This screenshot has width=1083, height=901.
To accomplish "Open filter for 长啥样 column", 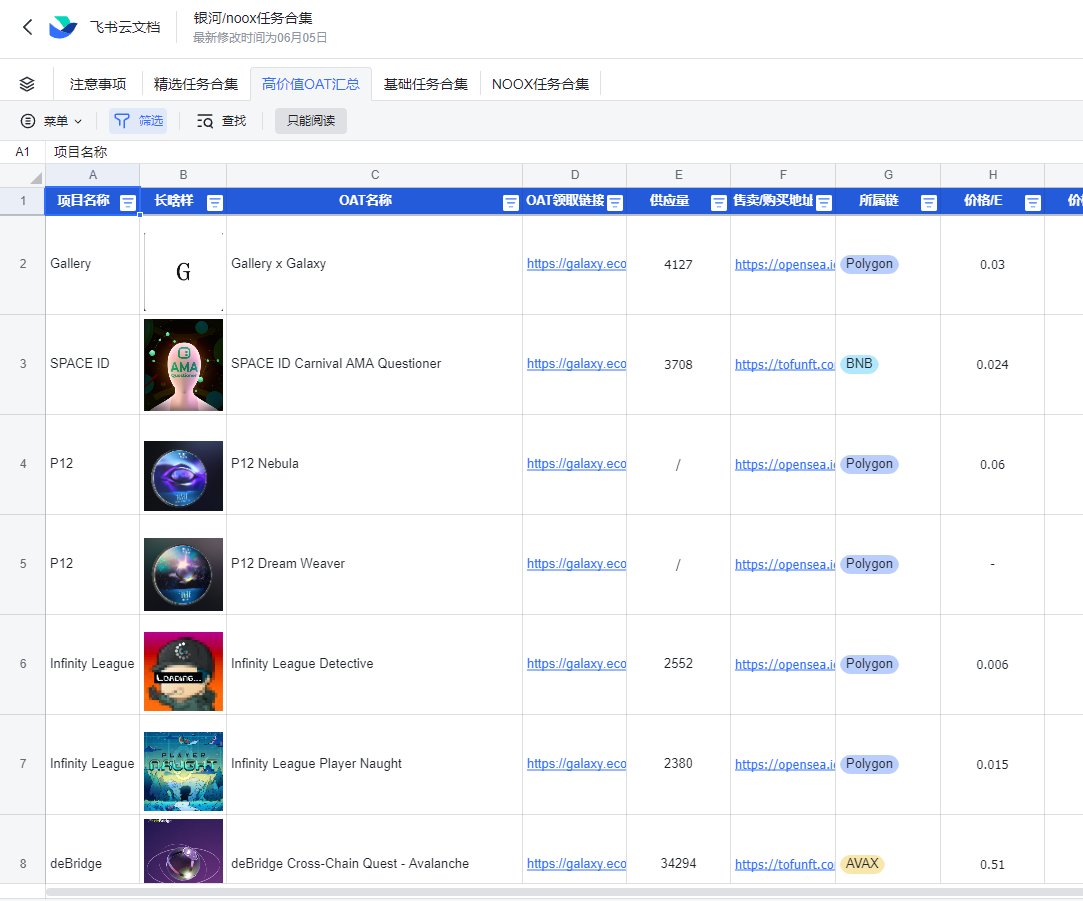I will pos(215,202).
